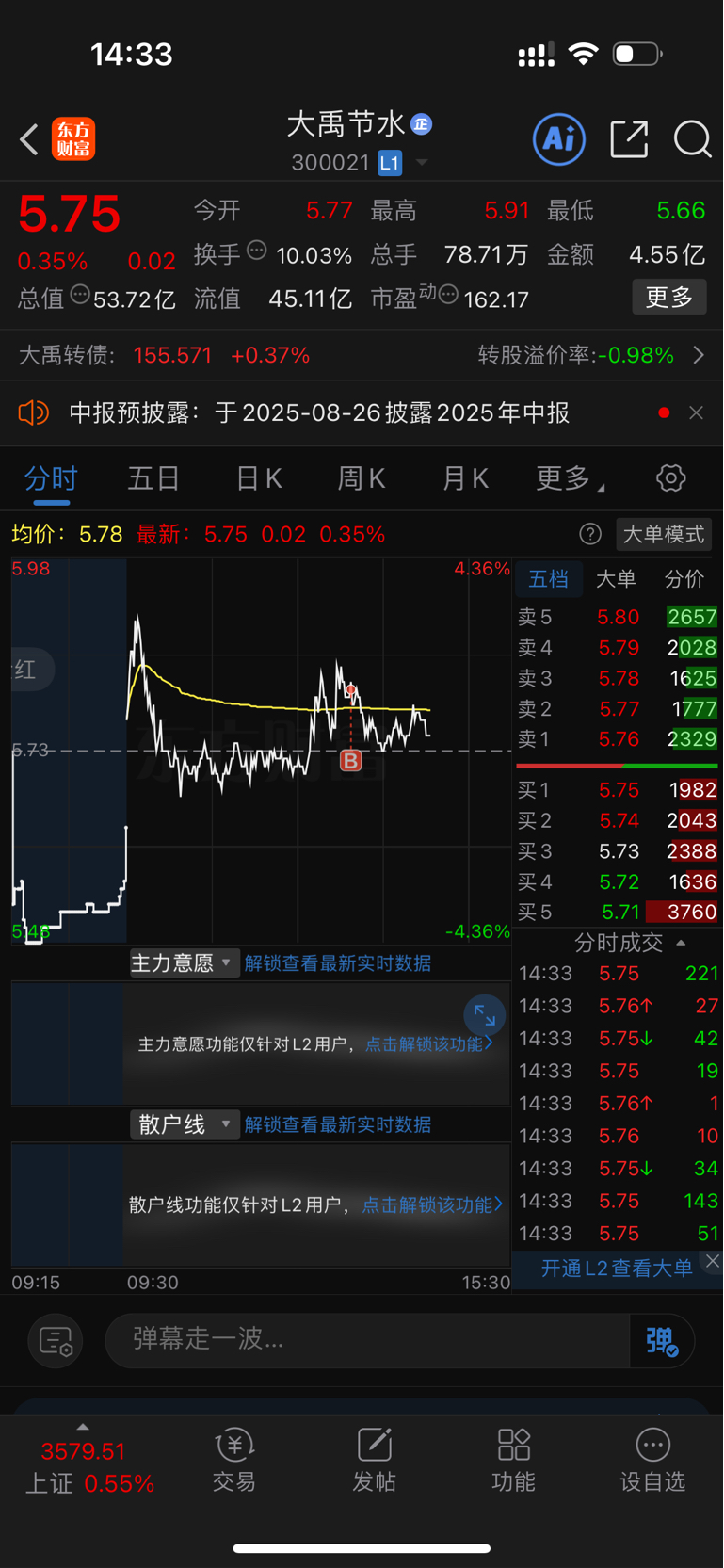Go back with the left arrow
Screen dimensions: 724x1568
(29, 139)
